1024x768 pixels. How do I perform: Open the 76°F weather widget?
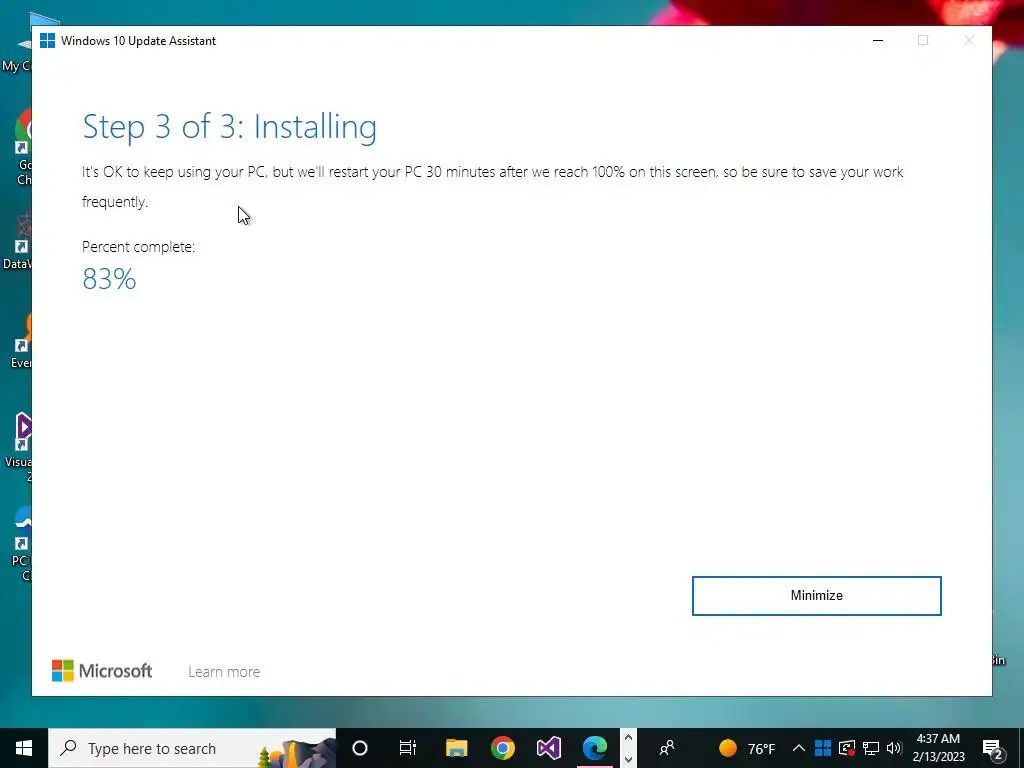[x=747, y=748]
